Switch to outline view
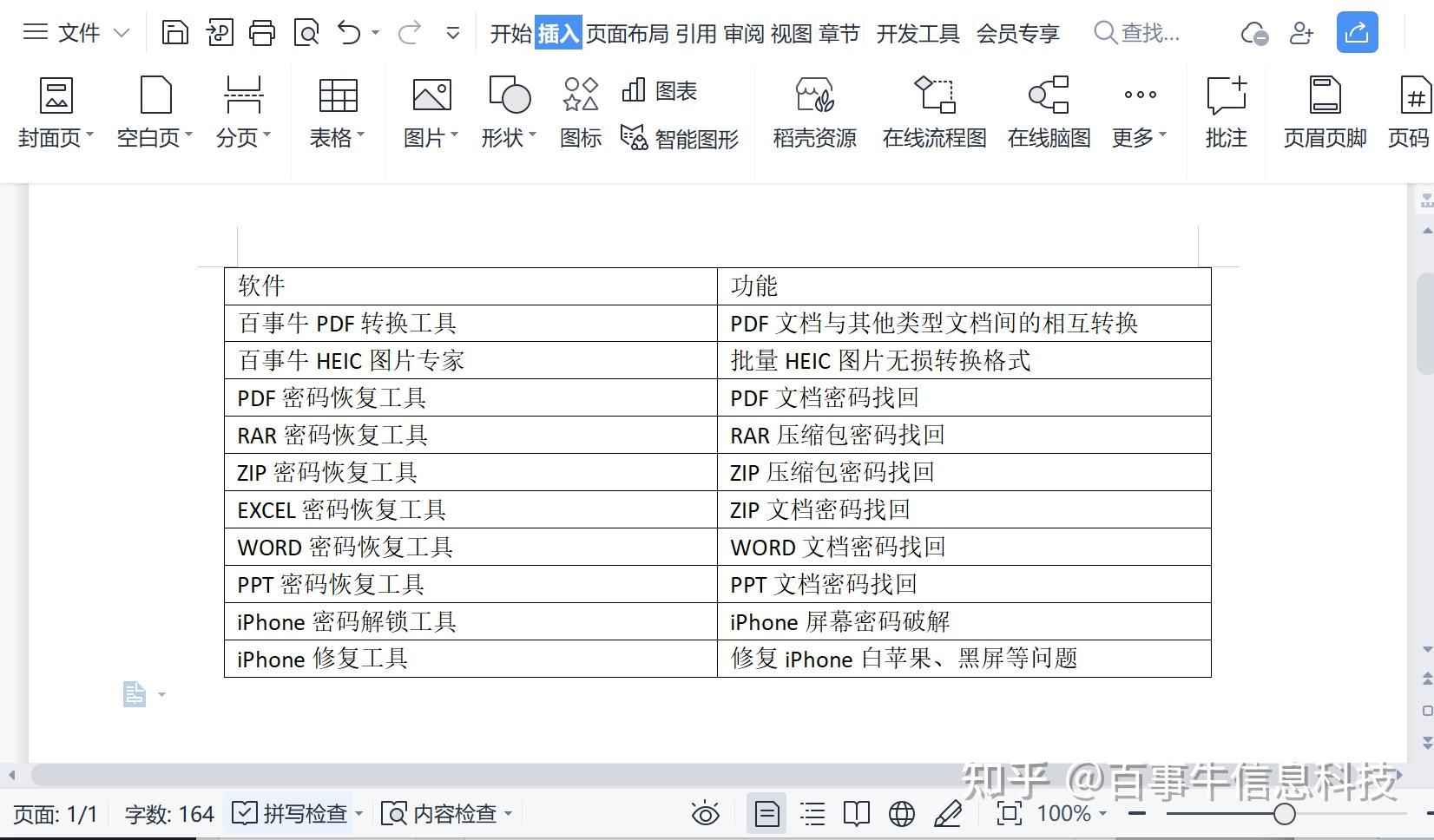Screen dimensions: 1434x840 (x=812, y=813)
